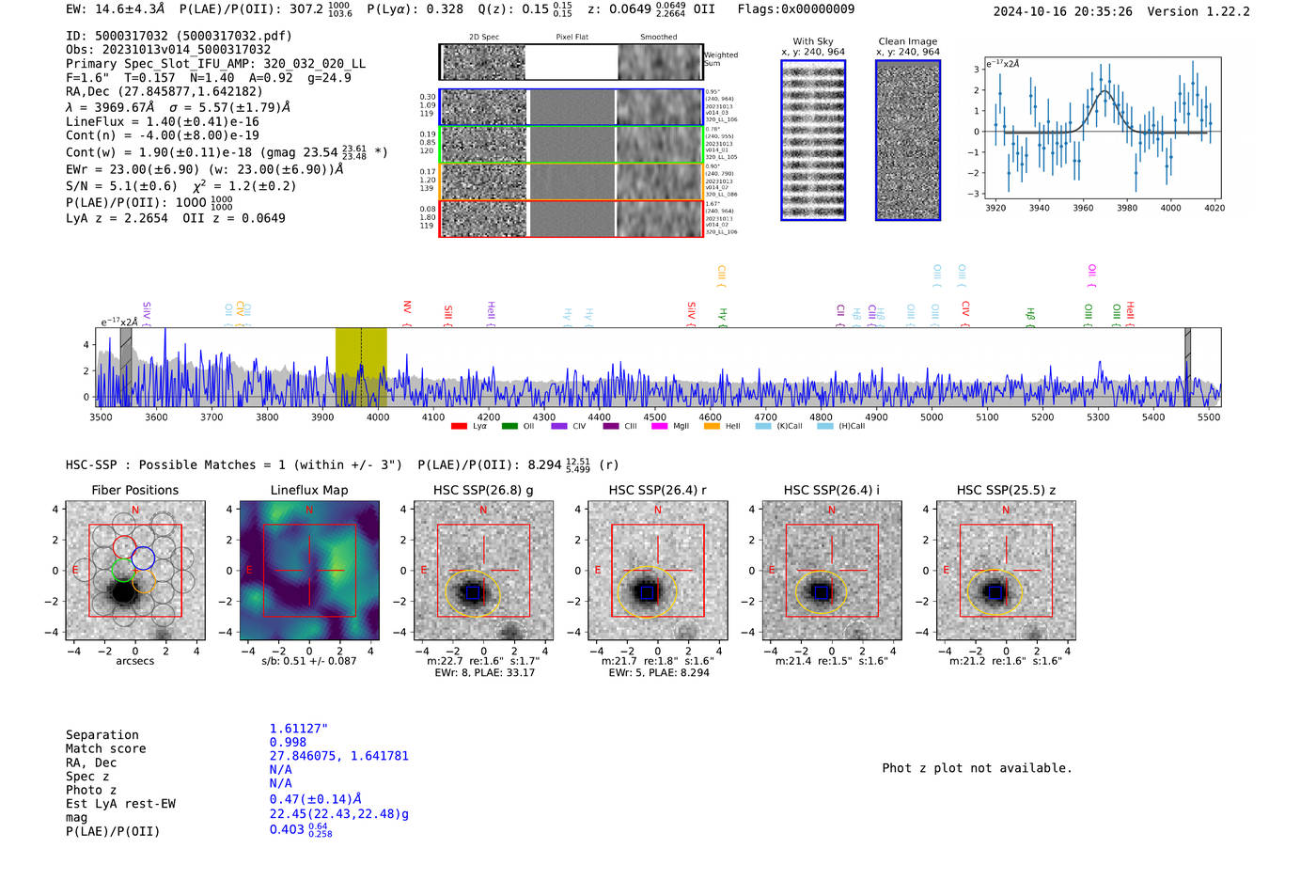Screen dimensions: 1316x896
Task: Click the red-bordered 2D spectrum fiber row
Action: coord(571,218)
